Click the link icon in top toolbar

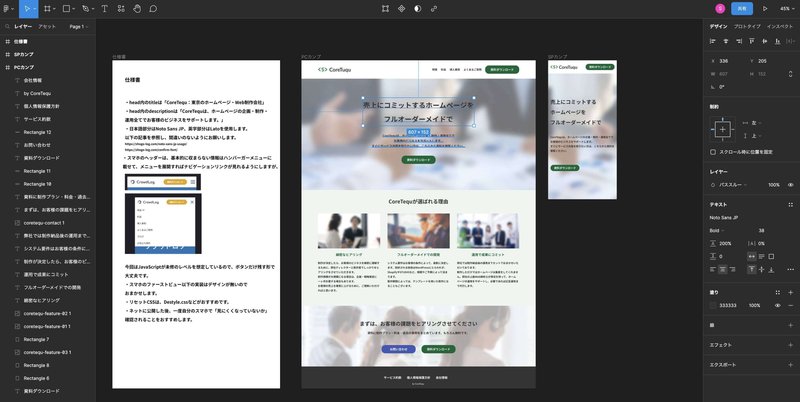(434, 9)
